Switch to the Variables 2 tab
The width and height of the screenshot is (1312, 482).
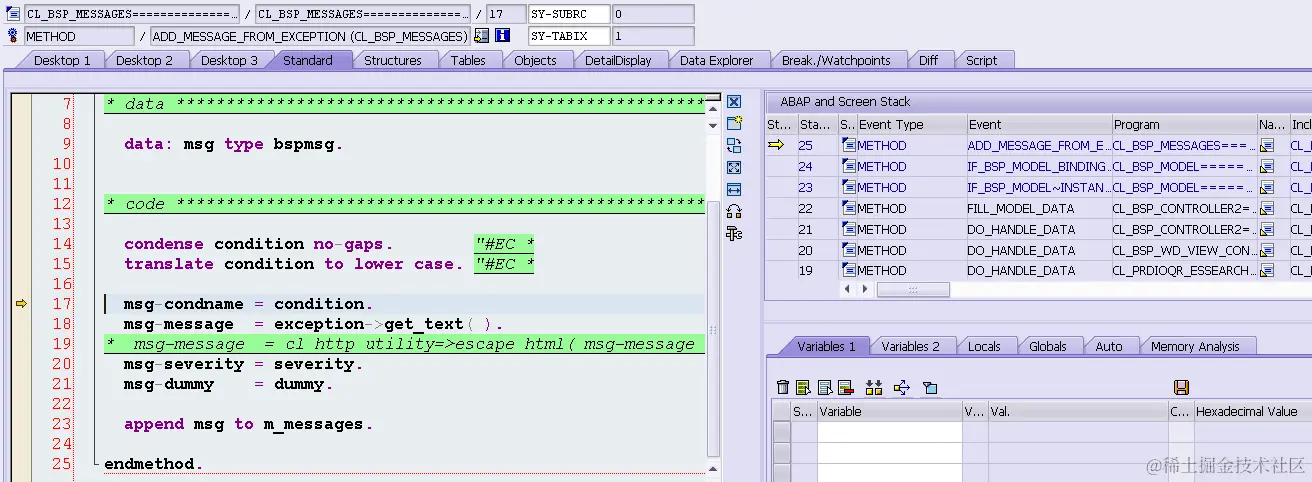coord(910,346)
